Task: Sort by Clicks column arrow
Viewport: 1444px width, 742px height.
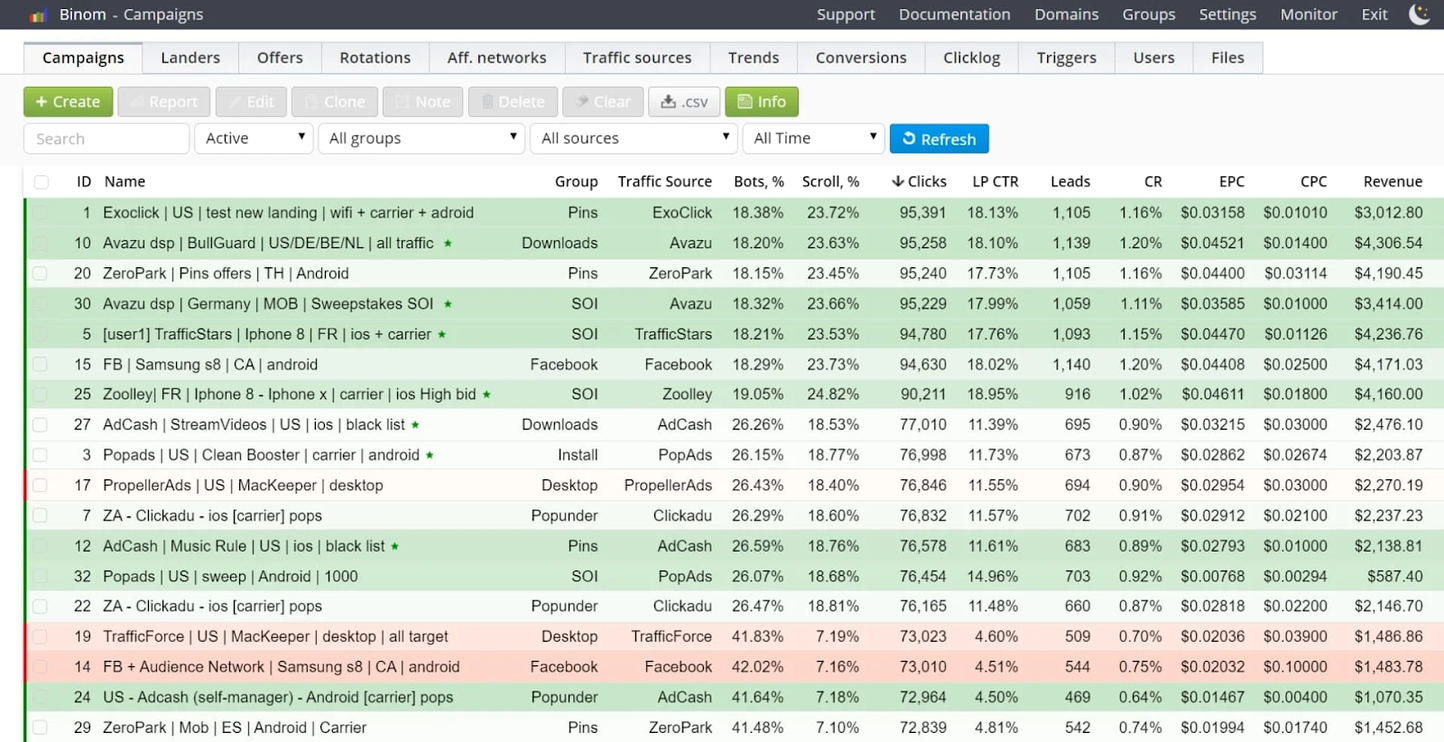Action: click(x=897, y=182)
